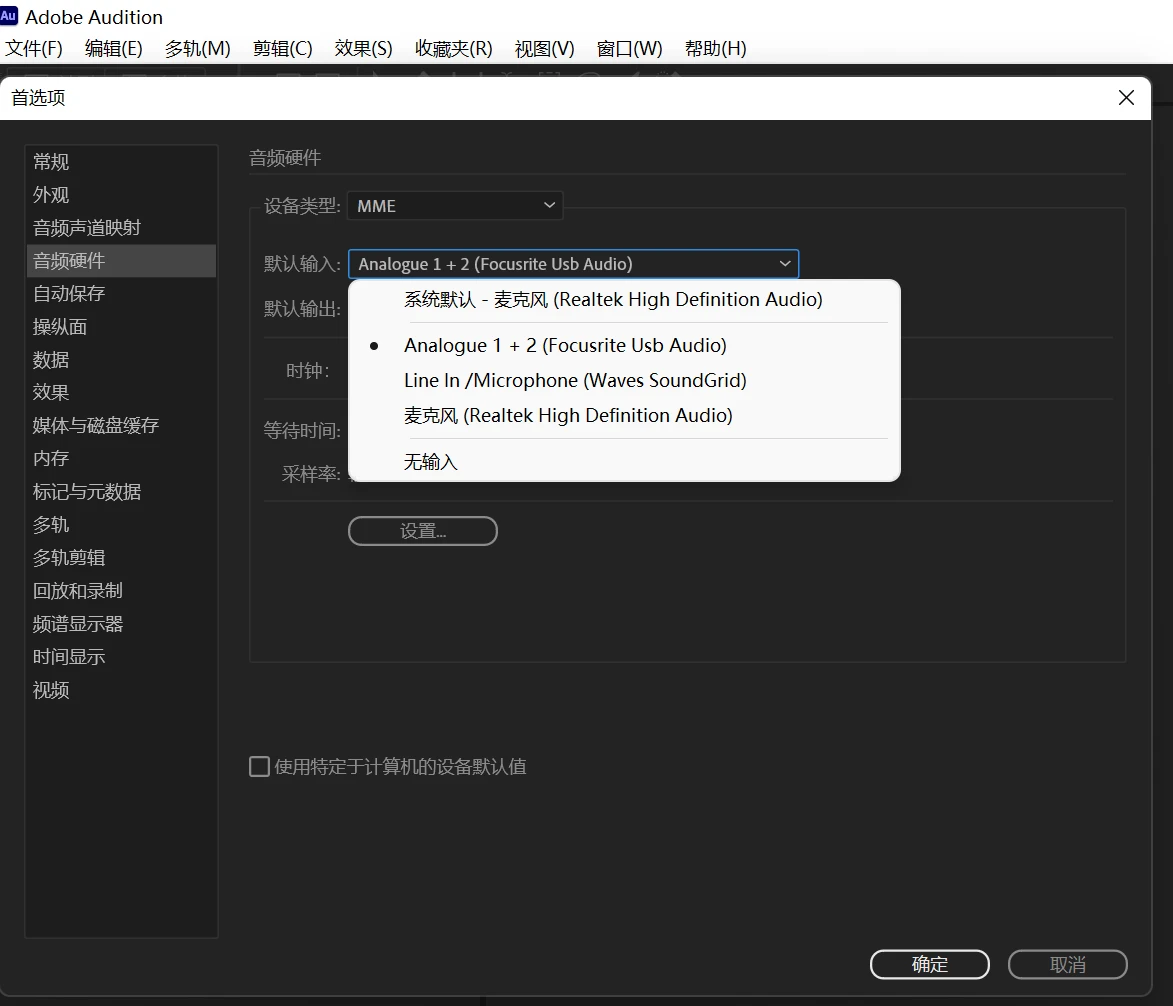Select 音频硬件 in the sidebar
This screenshot has width=1173, height=1006.
pos(121,260)
